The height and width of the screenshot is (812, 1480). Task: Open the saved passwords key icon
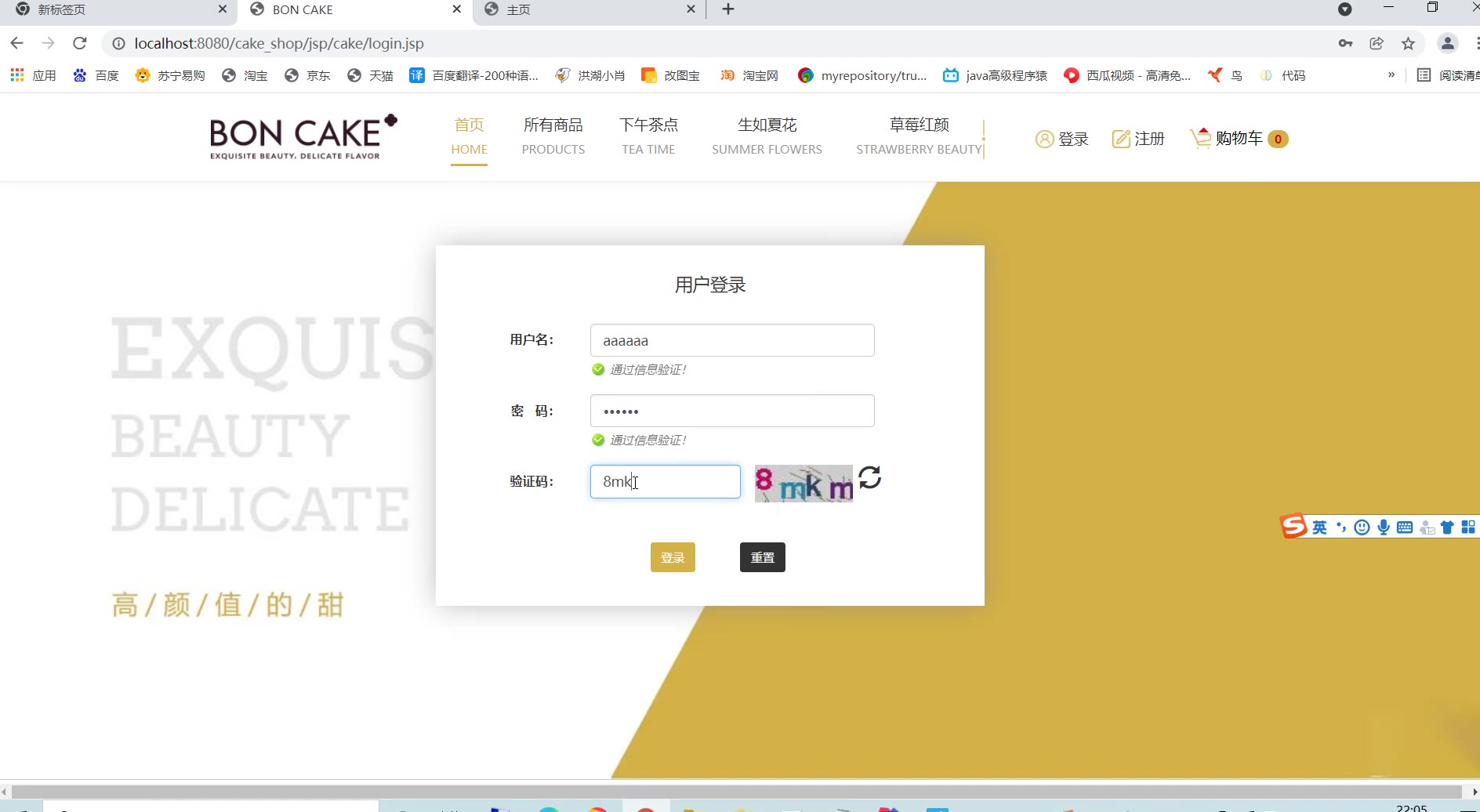tap(1345, 44)
